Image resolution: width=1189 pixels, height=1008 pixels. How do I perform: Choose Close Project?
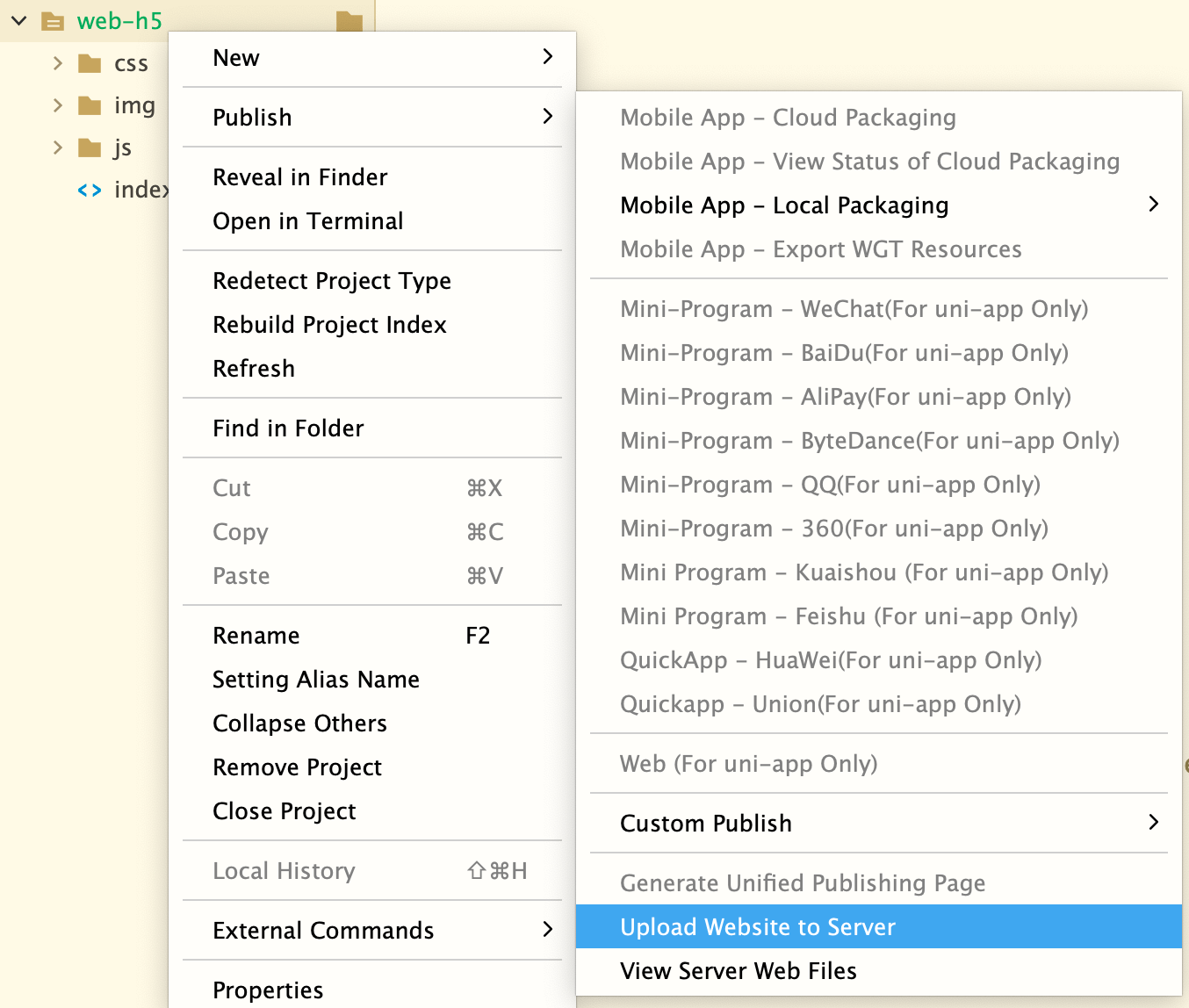[x=372, y=811]
